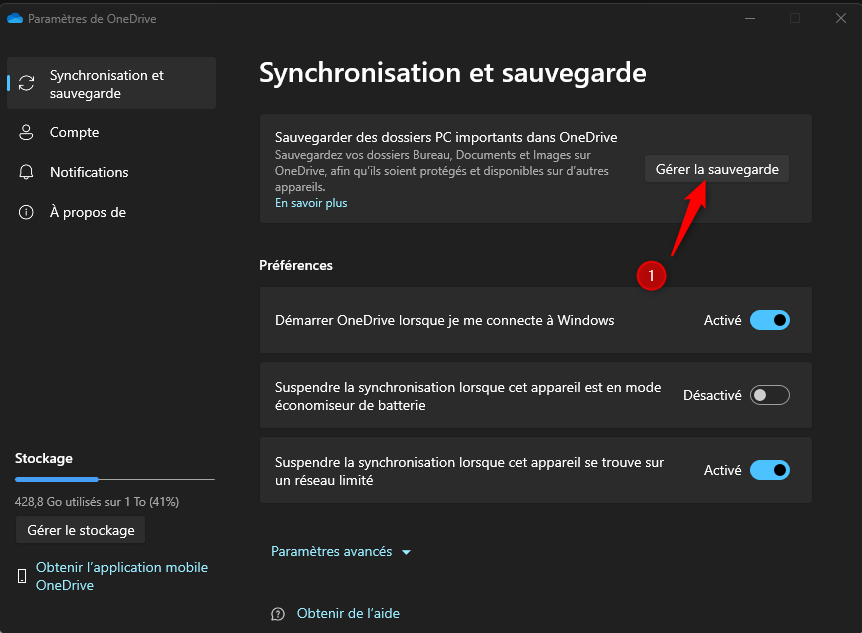The height and width of the screenshot is (633, 862).
Task: Switch to the Notifications section
Action: [89, 173]
